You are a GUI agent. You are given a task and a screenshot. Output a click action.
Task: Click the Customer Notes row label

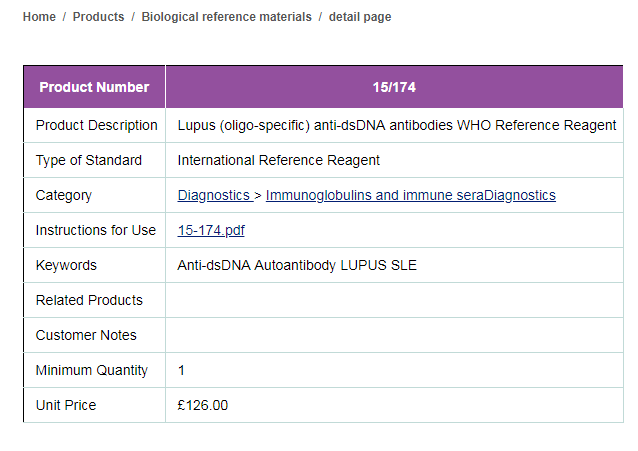point(86,336)
